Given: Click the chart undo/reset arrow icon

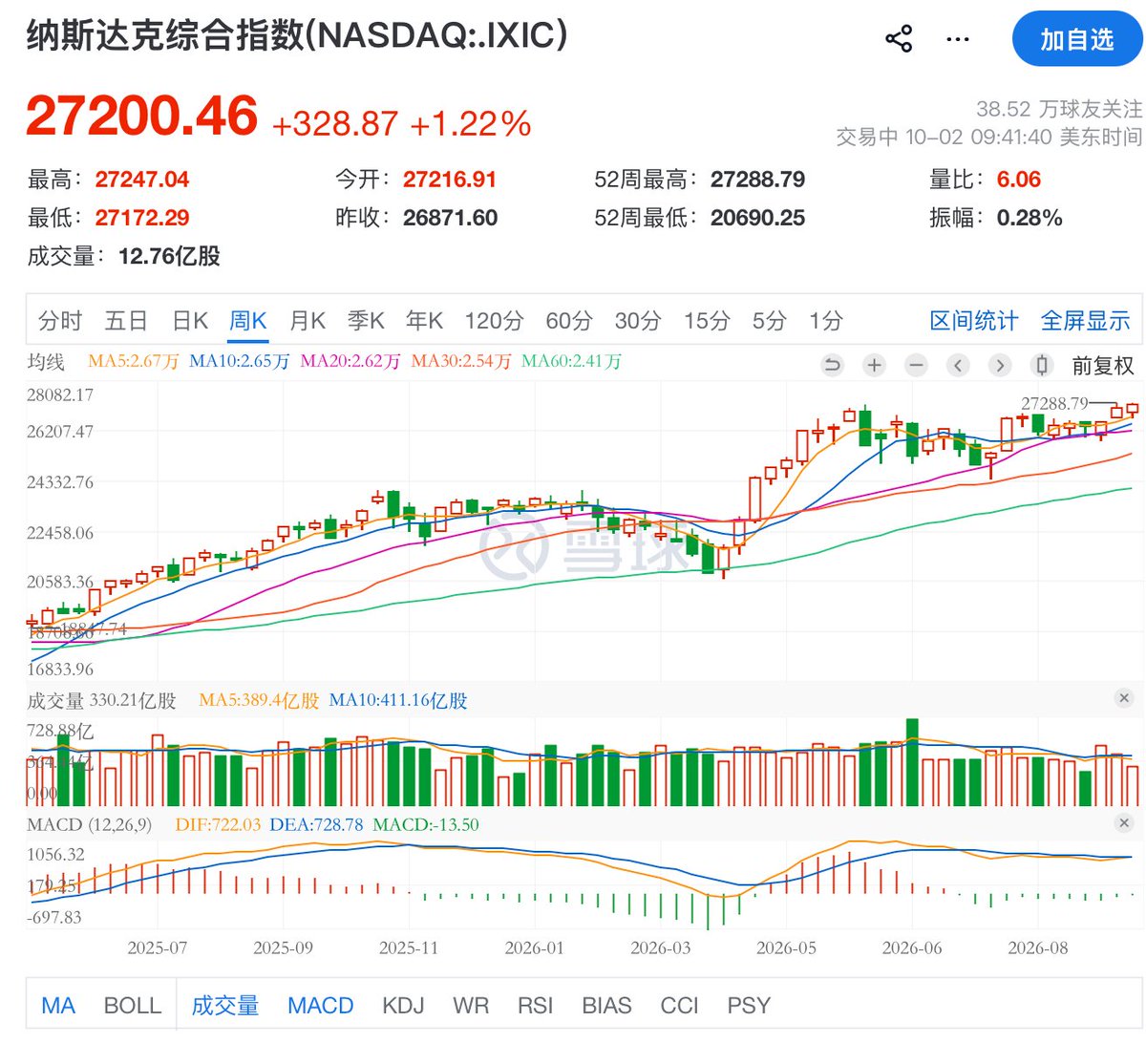Looking at the screenshot, I should point(833,365).
